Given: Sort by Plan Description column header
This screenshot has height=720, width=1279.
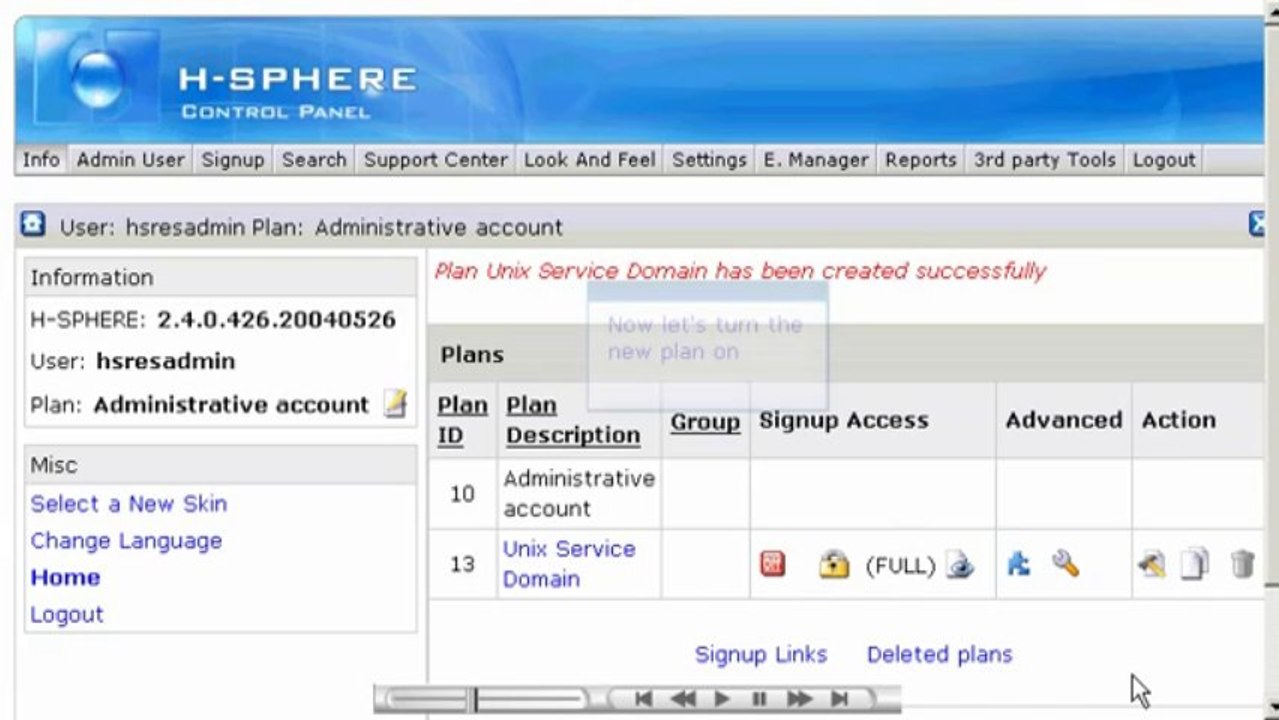Looking at the screenshot, I should tap(573, 420).
